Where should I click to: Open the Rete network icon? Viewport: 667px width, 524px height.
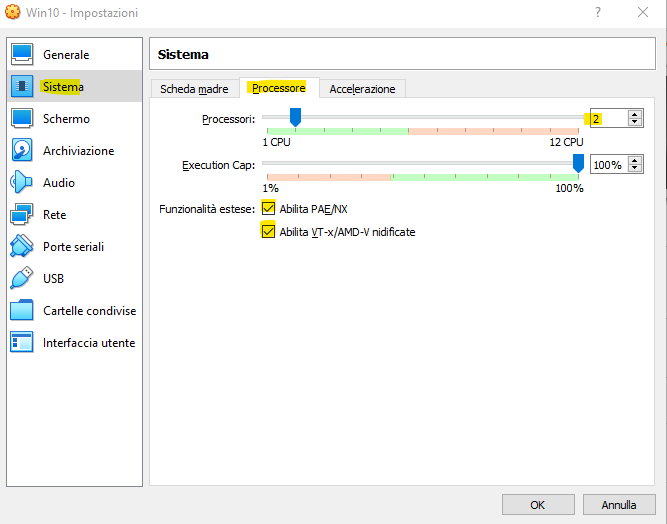pyautogui.click(x=22, y=214)
